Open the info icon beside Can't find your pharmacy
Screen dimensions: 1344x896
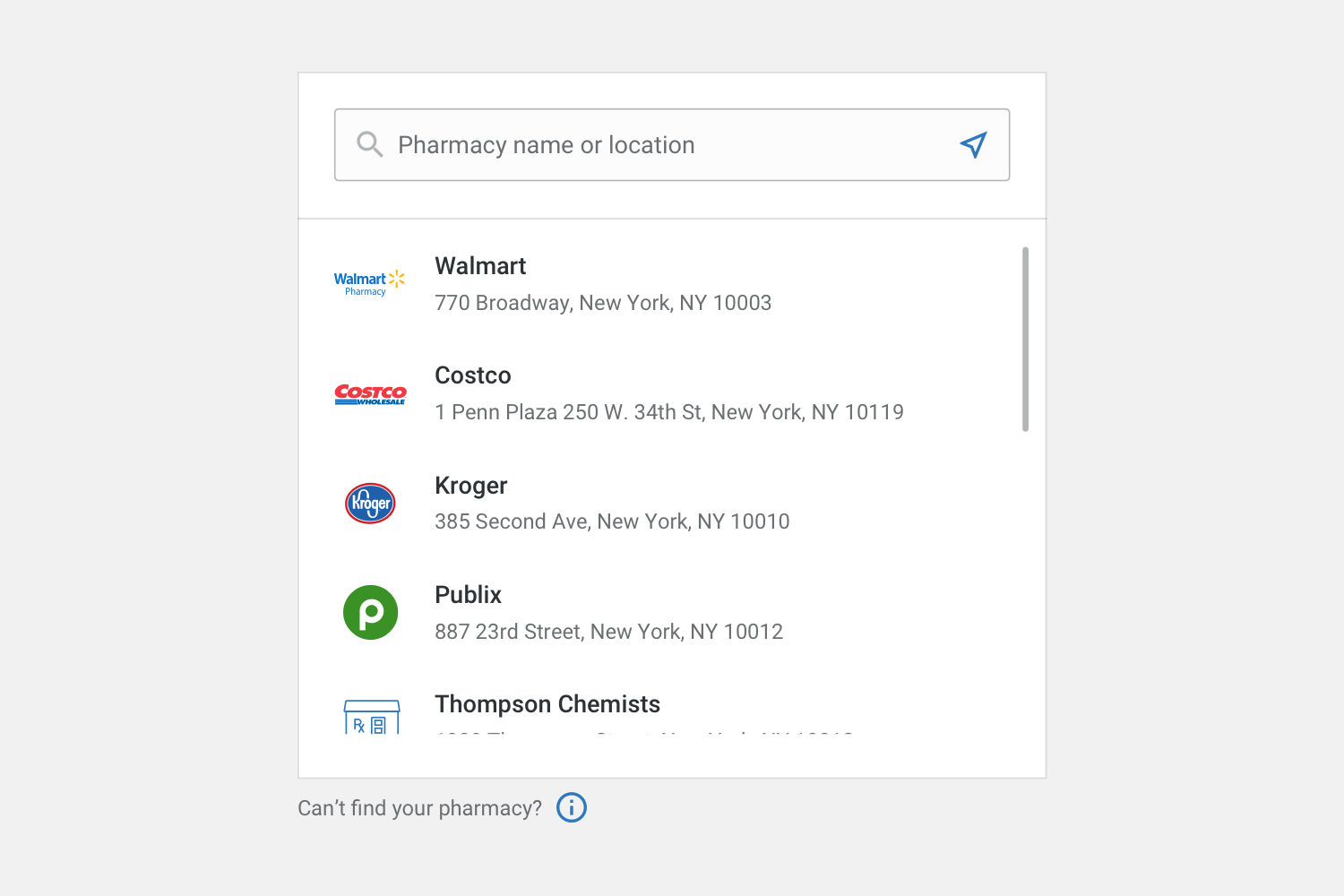[572, 807]
